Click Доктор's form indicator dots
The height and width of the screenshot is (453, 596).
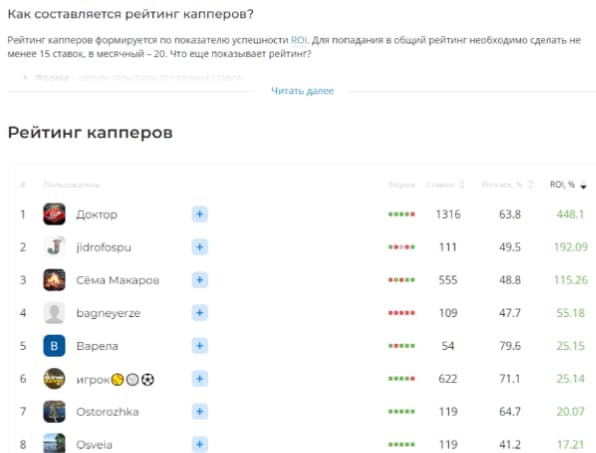click(401, 214)
